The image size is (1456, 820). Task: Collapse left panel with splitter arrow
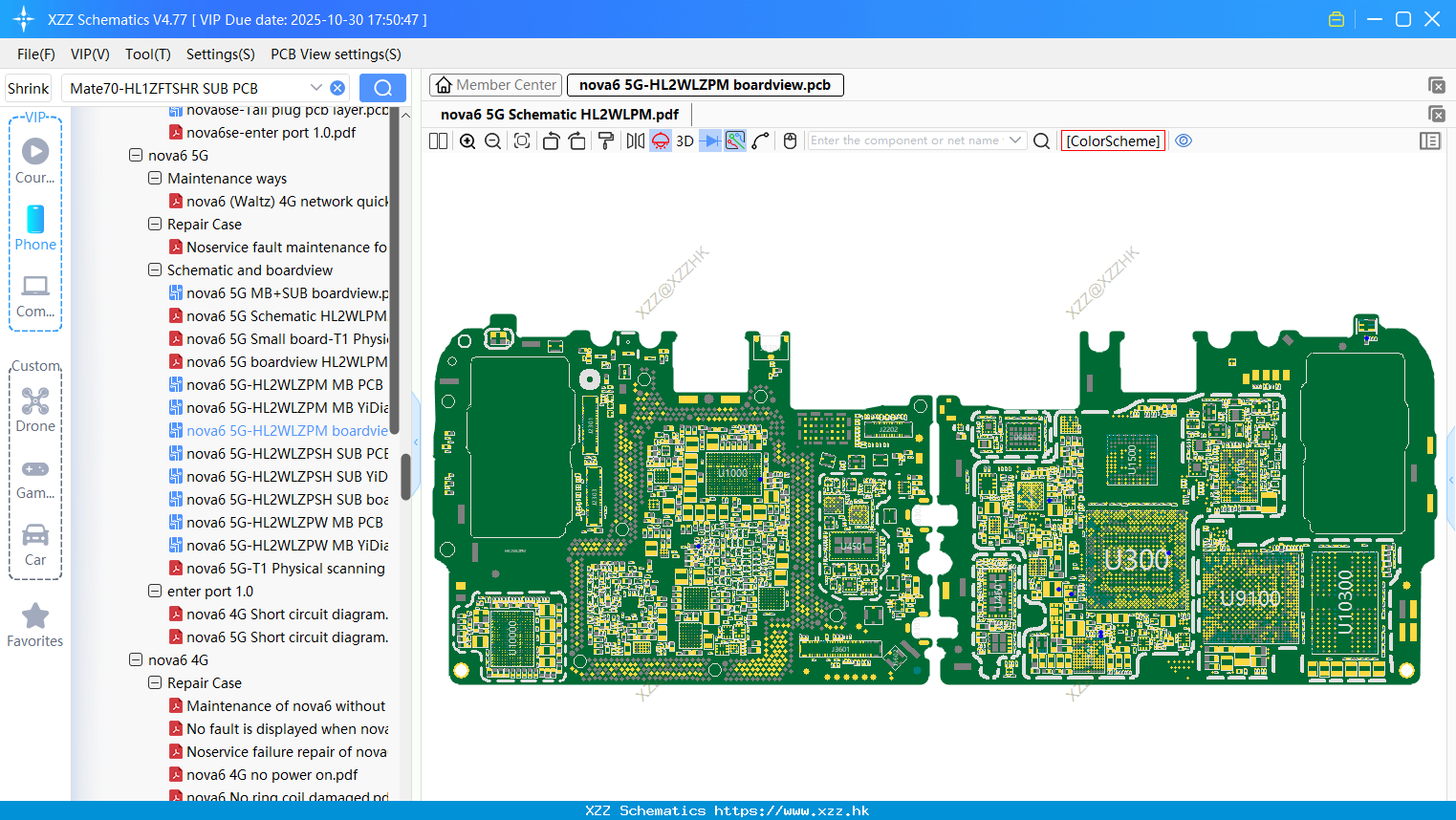coord(416,442)
